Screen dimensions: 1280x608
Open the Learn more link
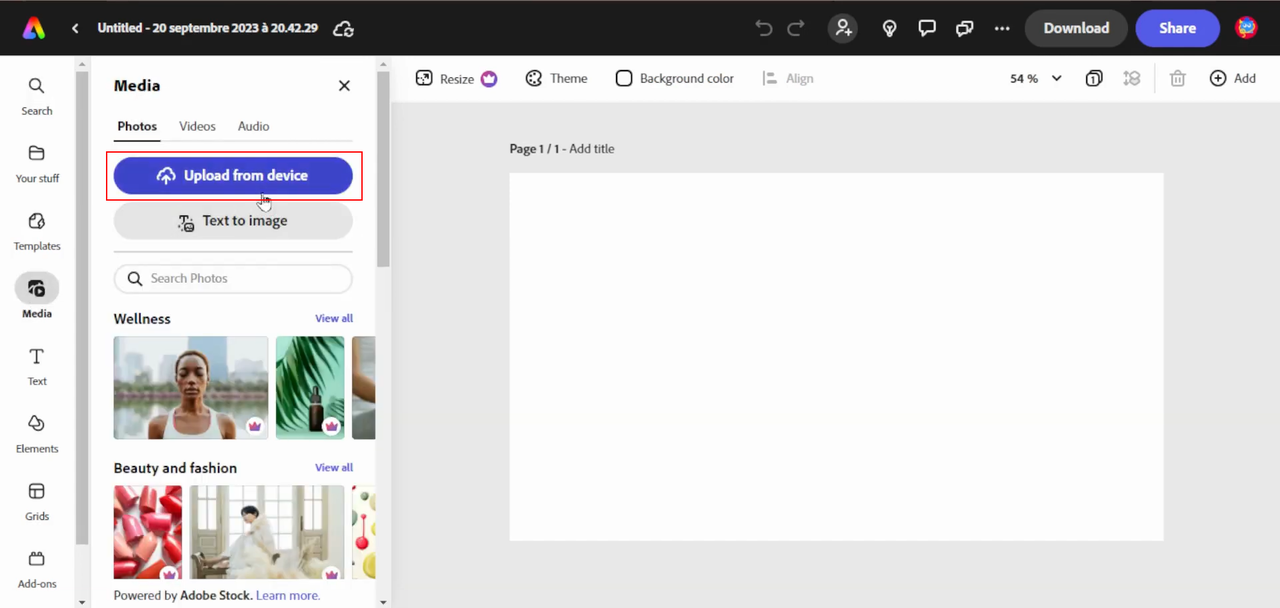(x=288, y=595)
